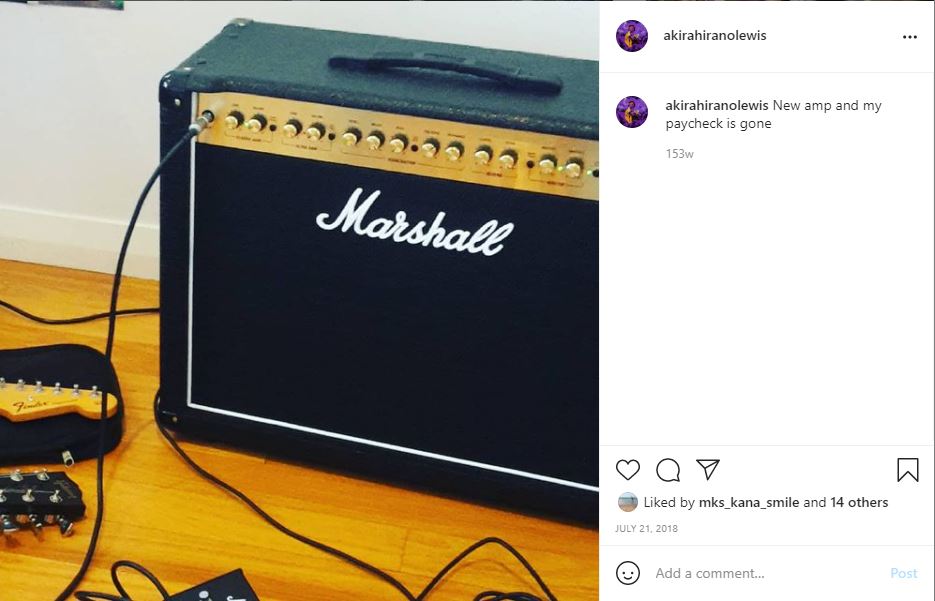Click the Marshall logo in the photo
935x601 pixels.
click(x=414, y=223)
